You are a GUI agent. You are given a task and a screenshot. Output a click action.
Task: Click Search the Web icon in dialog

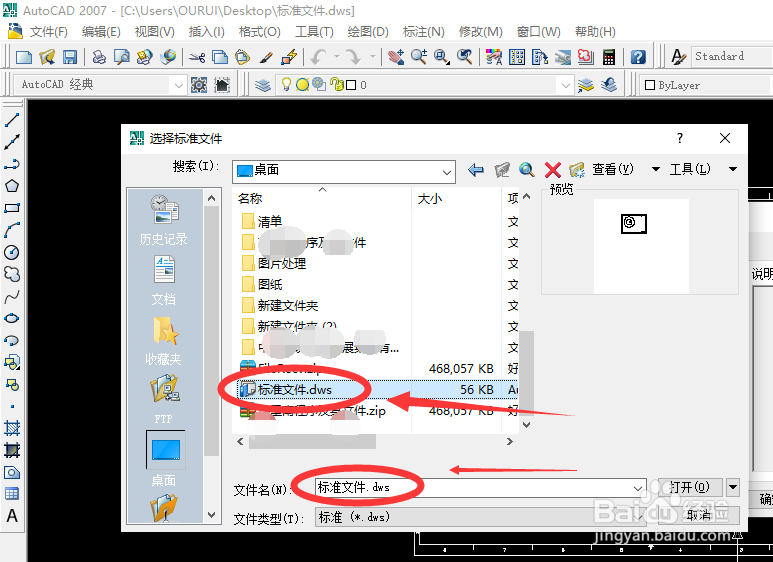pyautogui.click(x=527, y=170)
